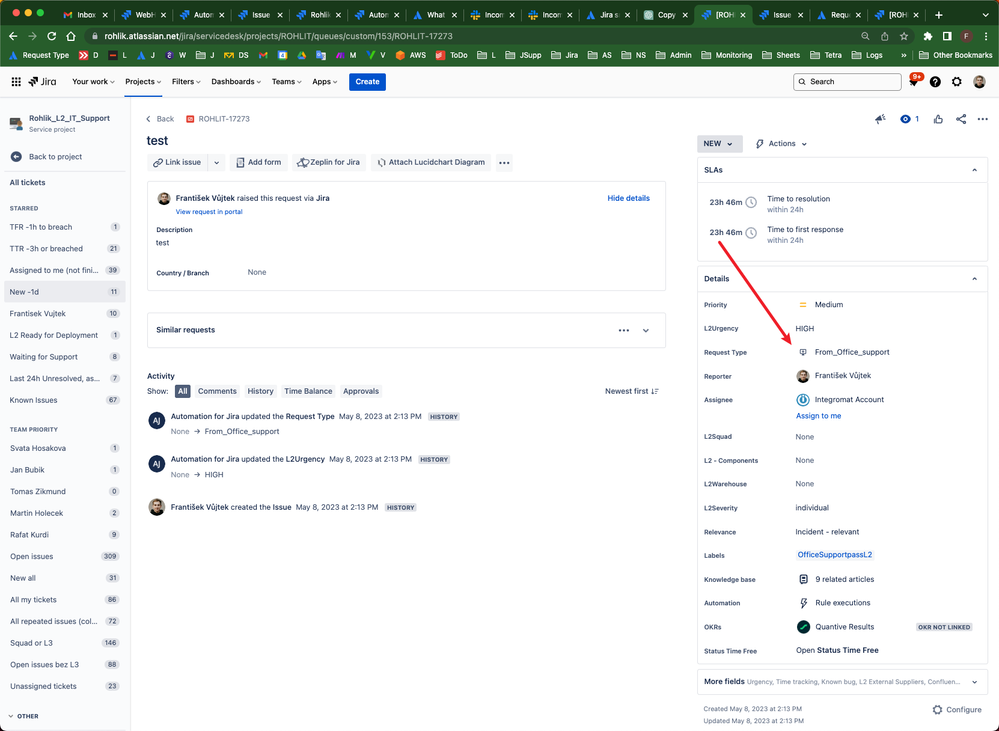
Task: Go Back to the queue
Action: 160,119
